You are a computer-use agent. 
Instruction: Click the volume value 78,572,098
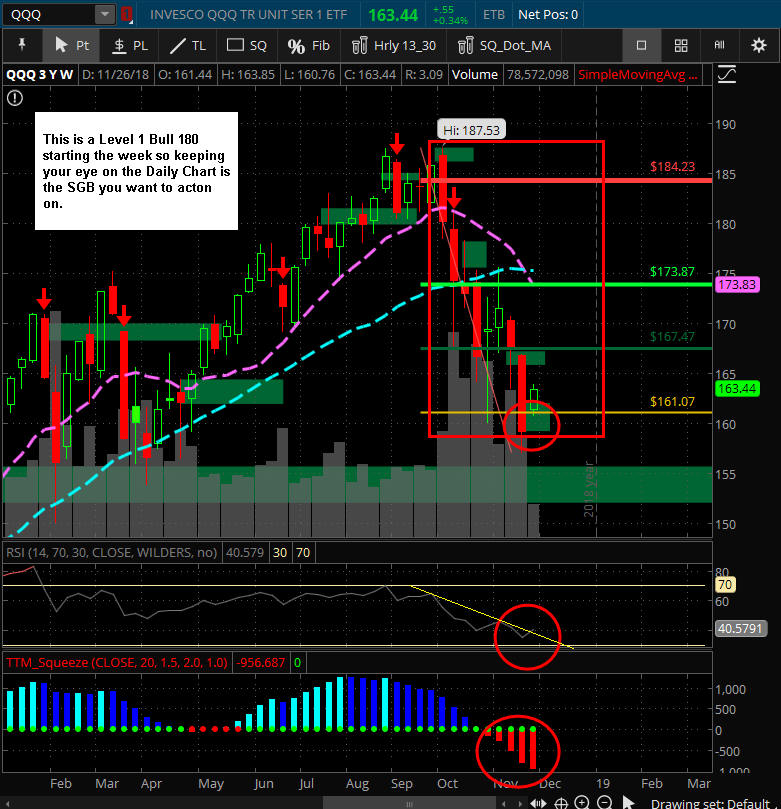[x=538, y=75]
